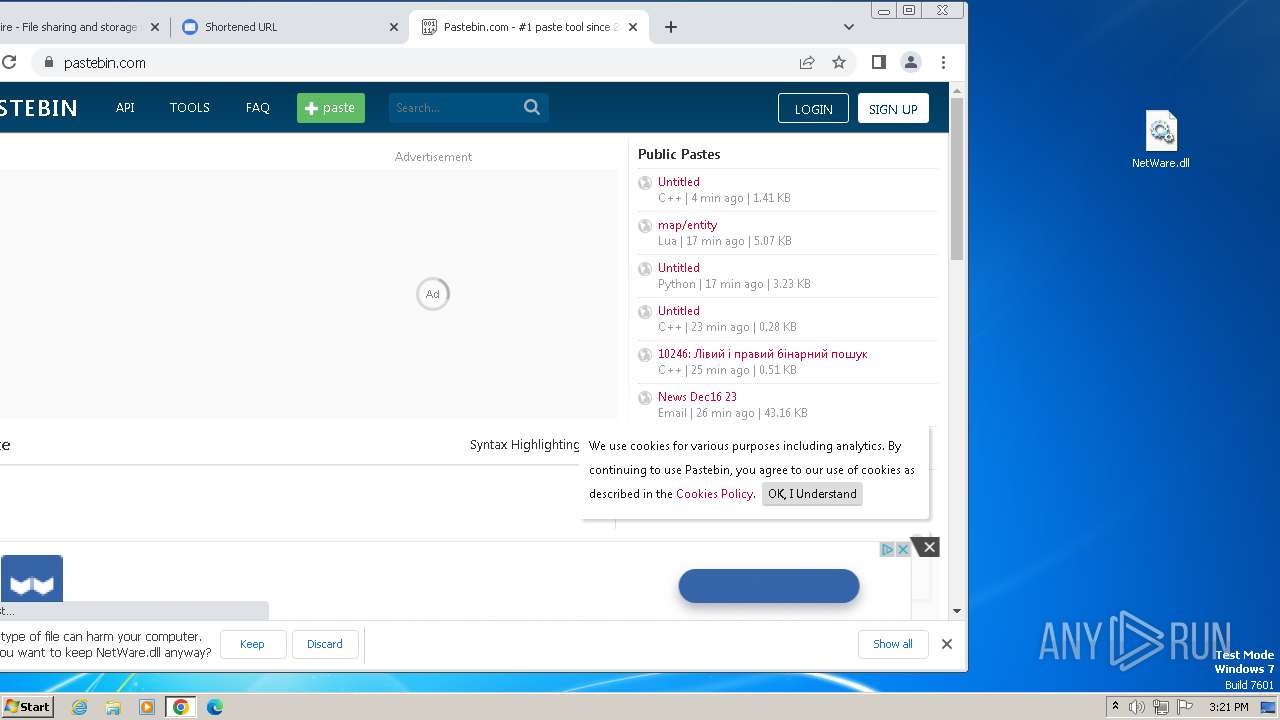Accept cookies with OK, I Understand
The image size is (1280, 720).
point(812,494)
